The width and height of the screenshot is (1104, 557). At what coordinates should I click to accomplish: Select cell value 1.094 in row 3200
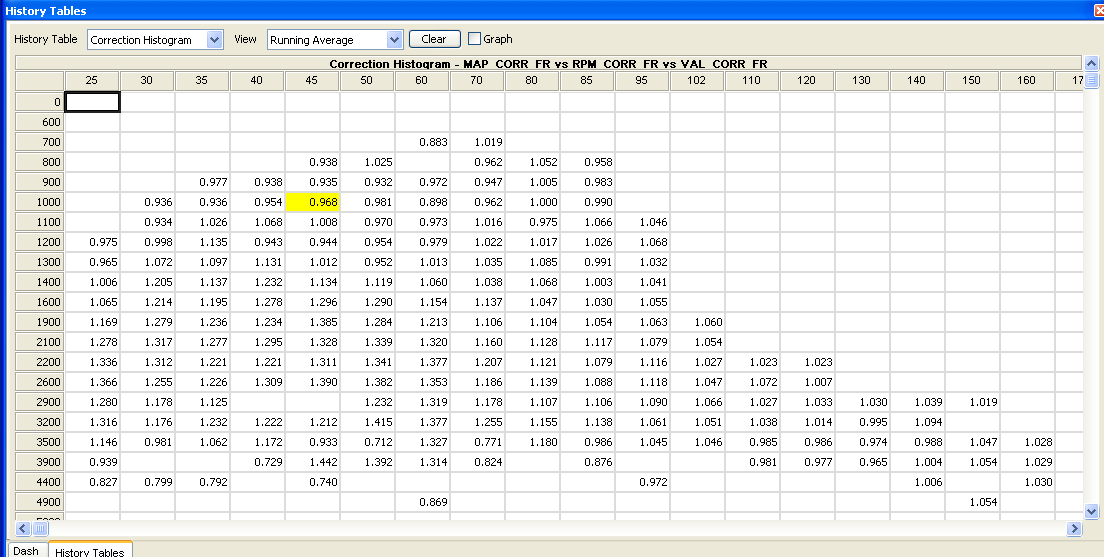[916, 423]
